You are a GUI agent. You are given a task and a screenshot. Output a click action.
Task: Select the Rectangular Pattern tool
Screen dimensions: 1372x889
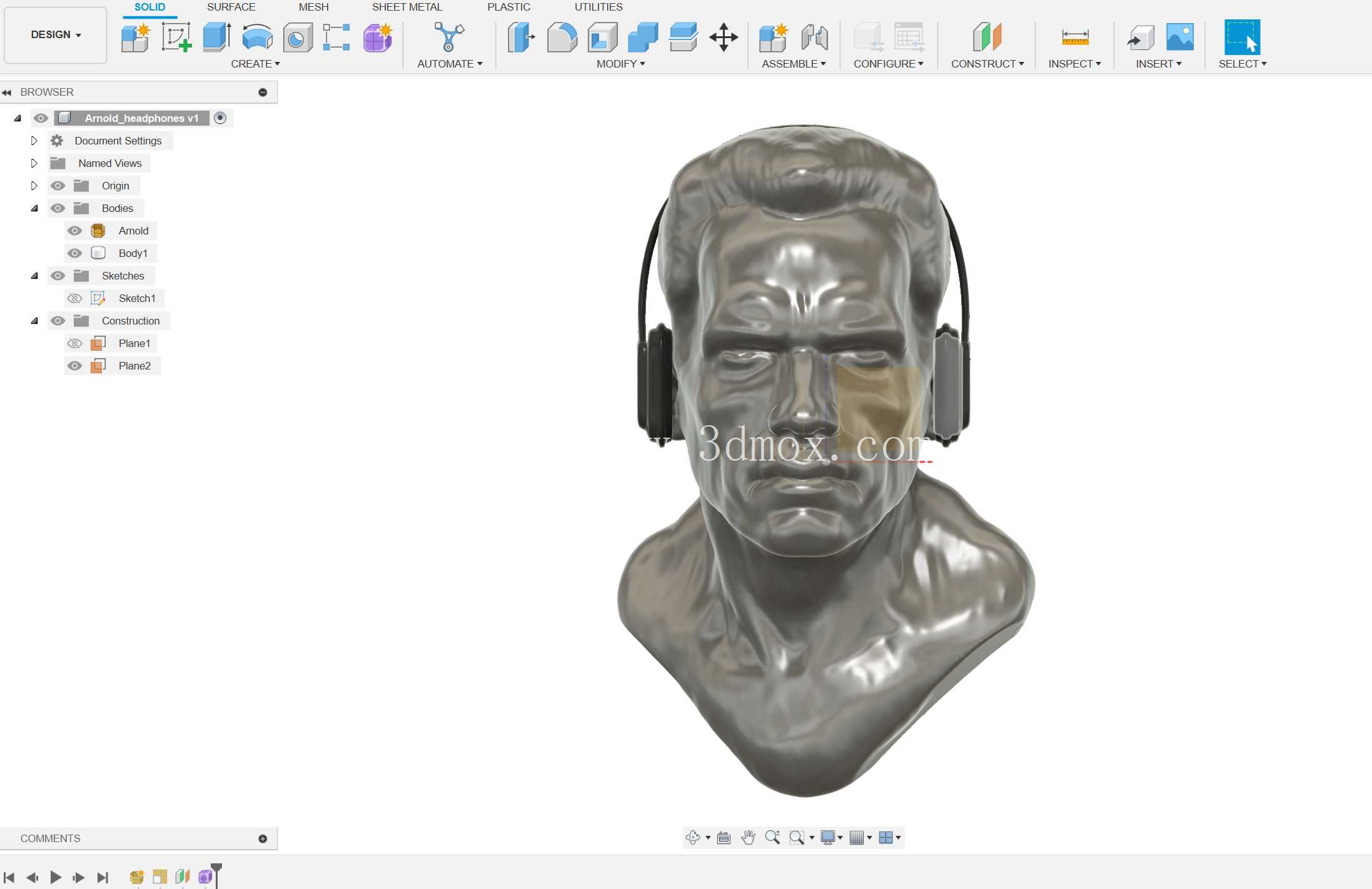[336, 38]
